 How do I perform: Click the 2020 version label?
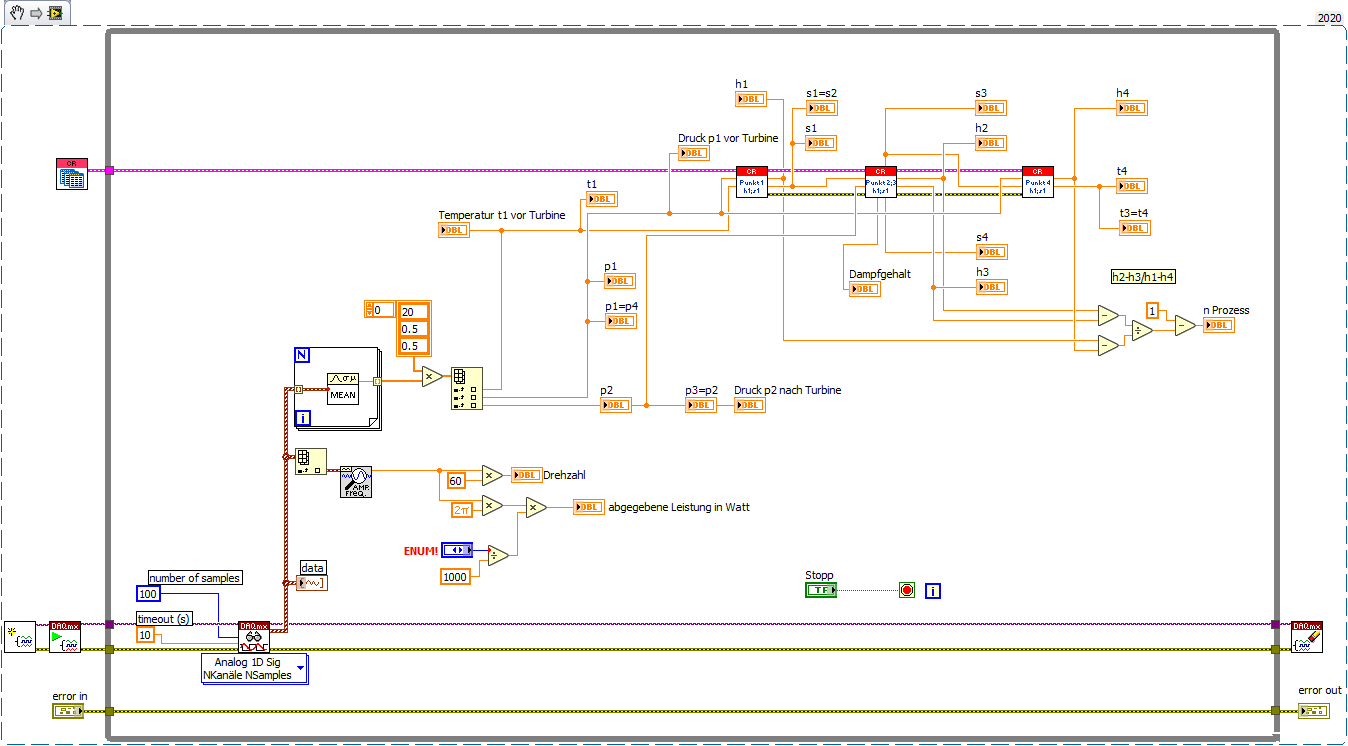[x=1329, y=17]
